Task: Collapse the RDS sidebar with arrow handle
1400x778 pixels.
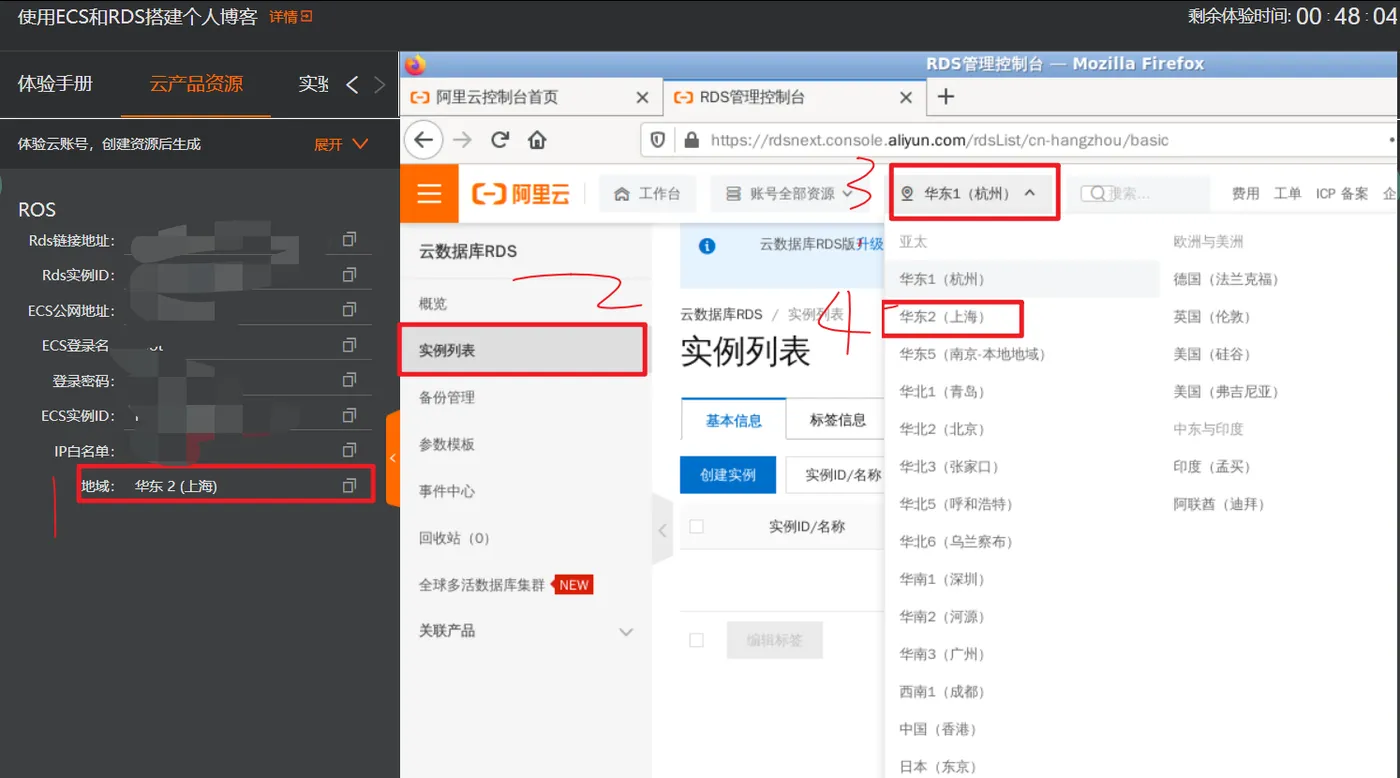Action: [x=662, y=530]
